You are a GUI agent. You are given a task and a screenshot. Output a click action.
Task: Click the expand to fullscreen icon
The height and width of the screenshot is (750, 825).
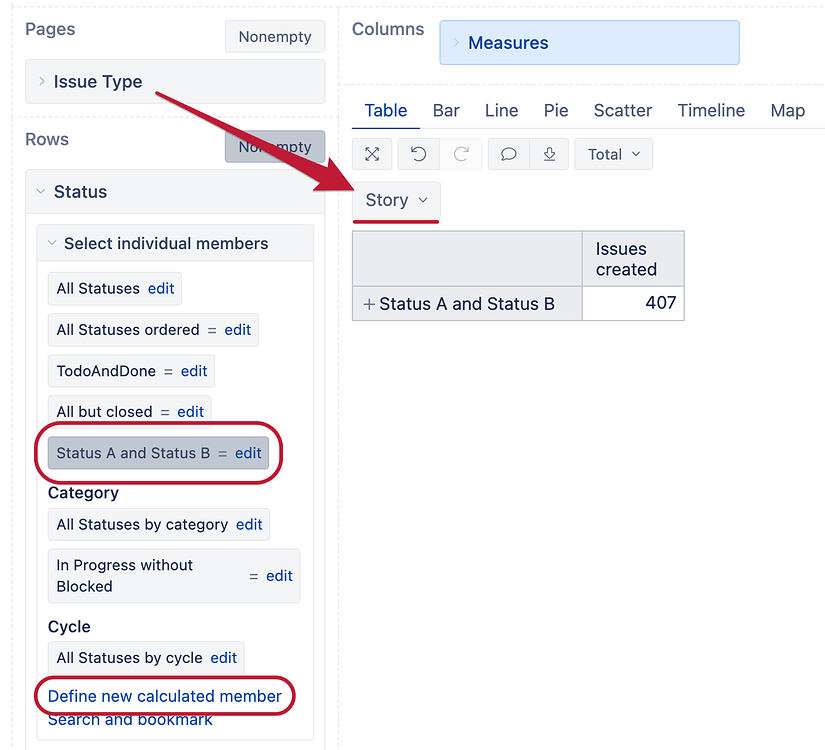click(x=371, y=154)
